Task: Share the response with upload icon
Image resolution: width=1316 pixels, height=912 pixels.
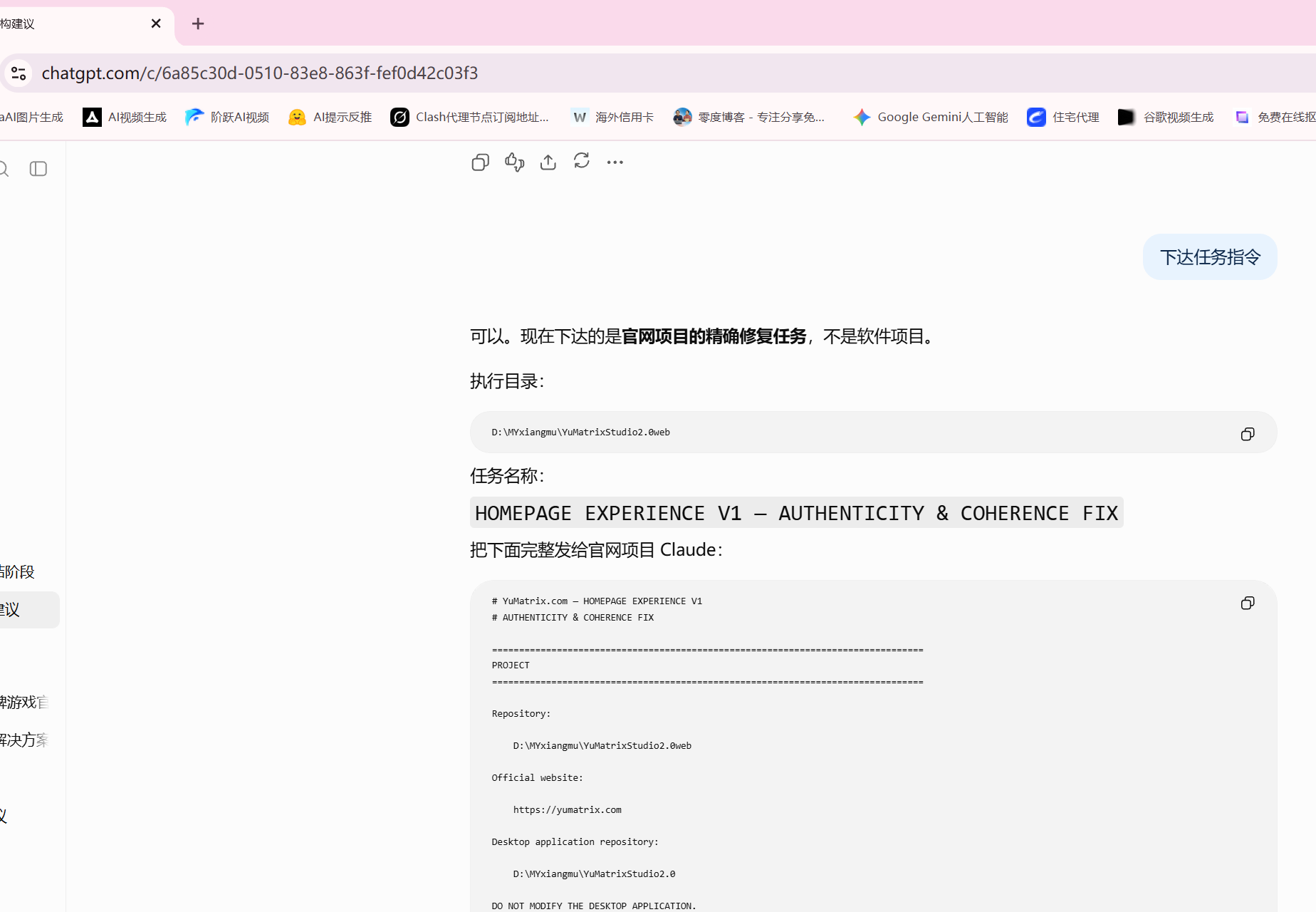Action: click(548, 162)
